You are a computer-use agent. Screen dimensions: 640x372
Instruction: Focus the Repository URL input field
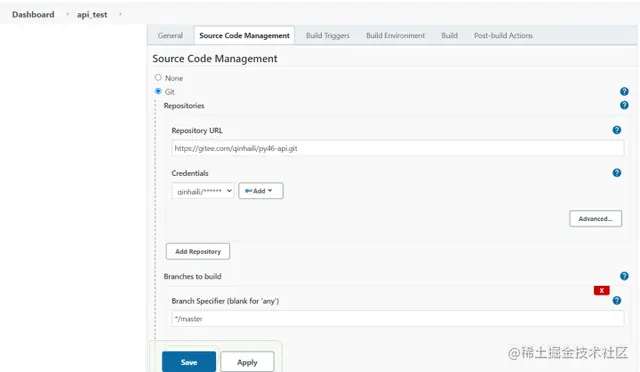[398, 148]
